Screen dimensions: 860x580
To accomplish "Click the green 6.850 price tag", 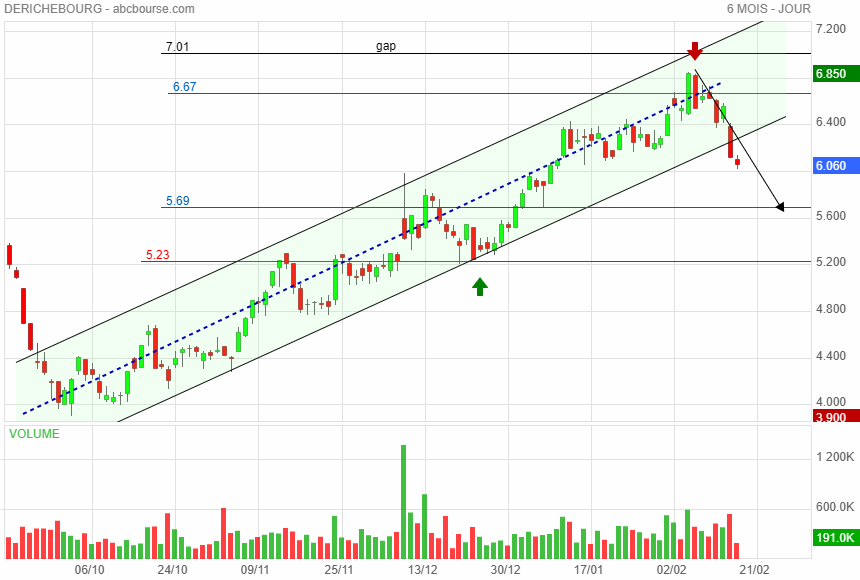I will (836, 74).
